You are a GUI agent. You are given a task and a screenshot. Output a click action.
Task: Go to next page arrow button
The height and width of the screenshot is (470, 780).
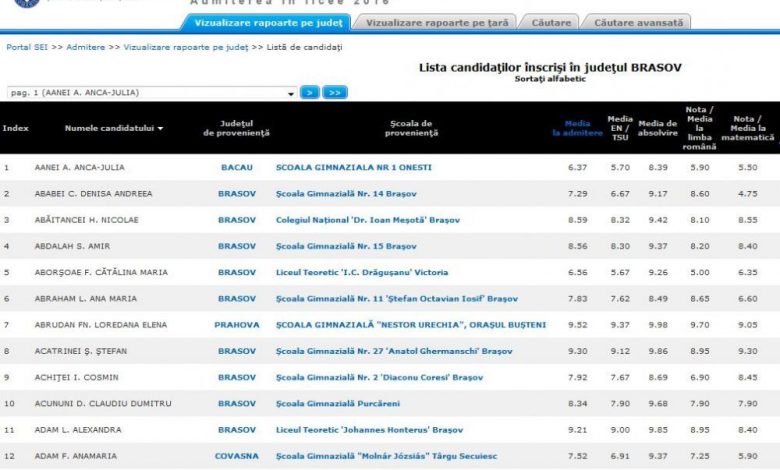tap(309, 93)
